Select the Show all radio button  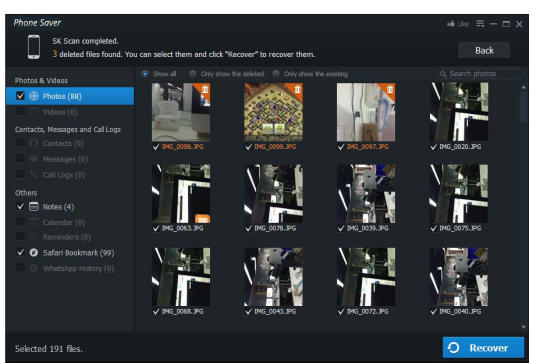[145, 74]
